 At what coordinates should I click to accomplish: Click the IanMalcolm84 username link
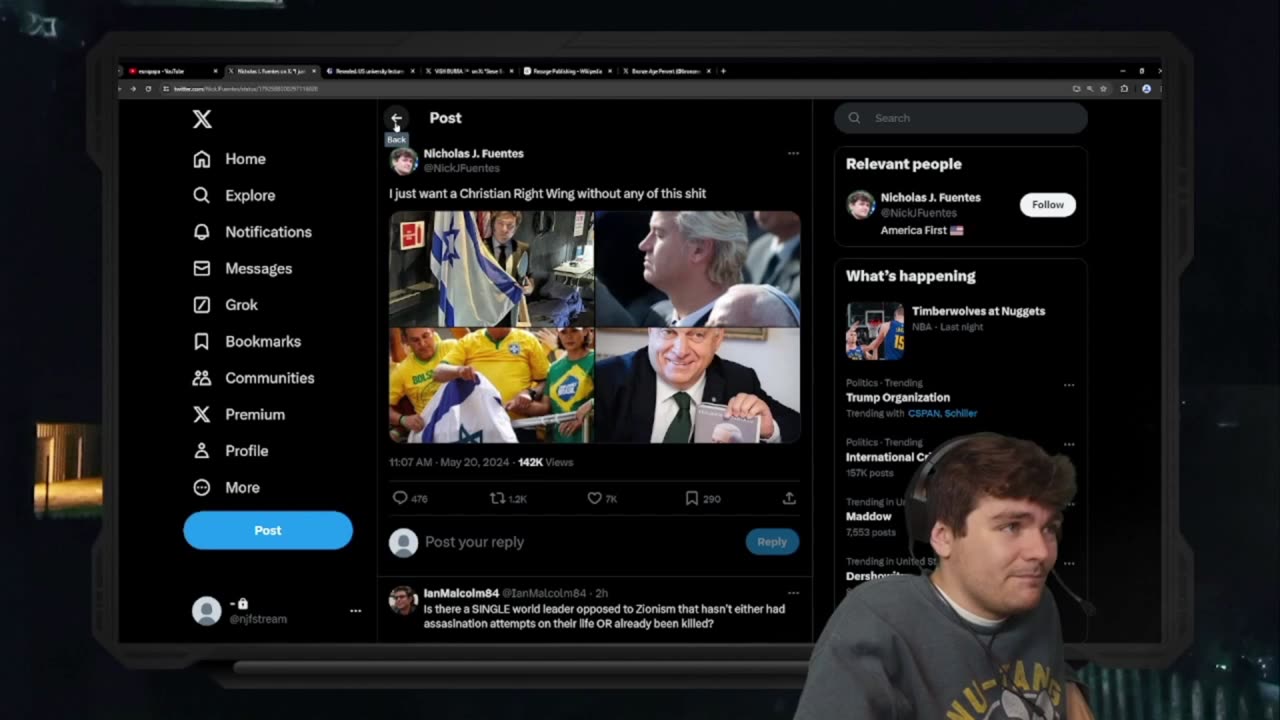tap(461, 593)
